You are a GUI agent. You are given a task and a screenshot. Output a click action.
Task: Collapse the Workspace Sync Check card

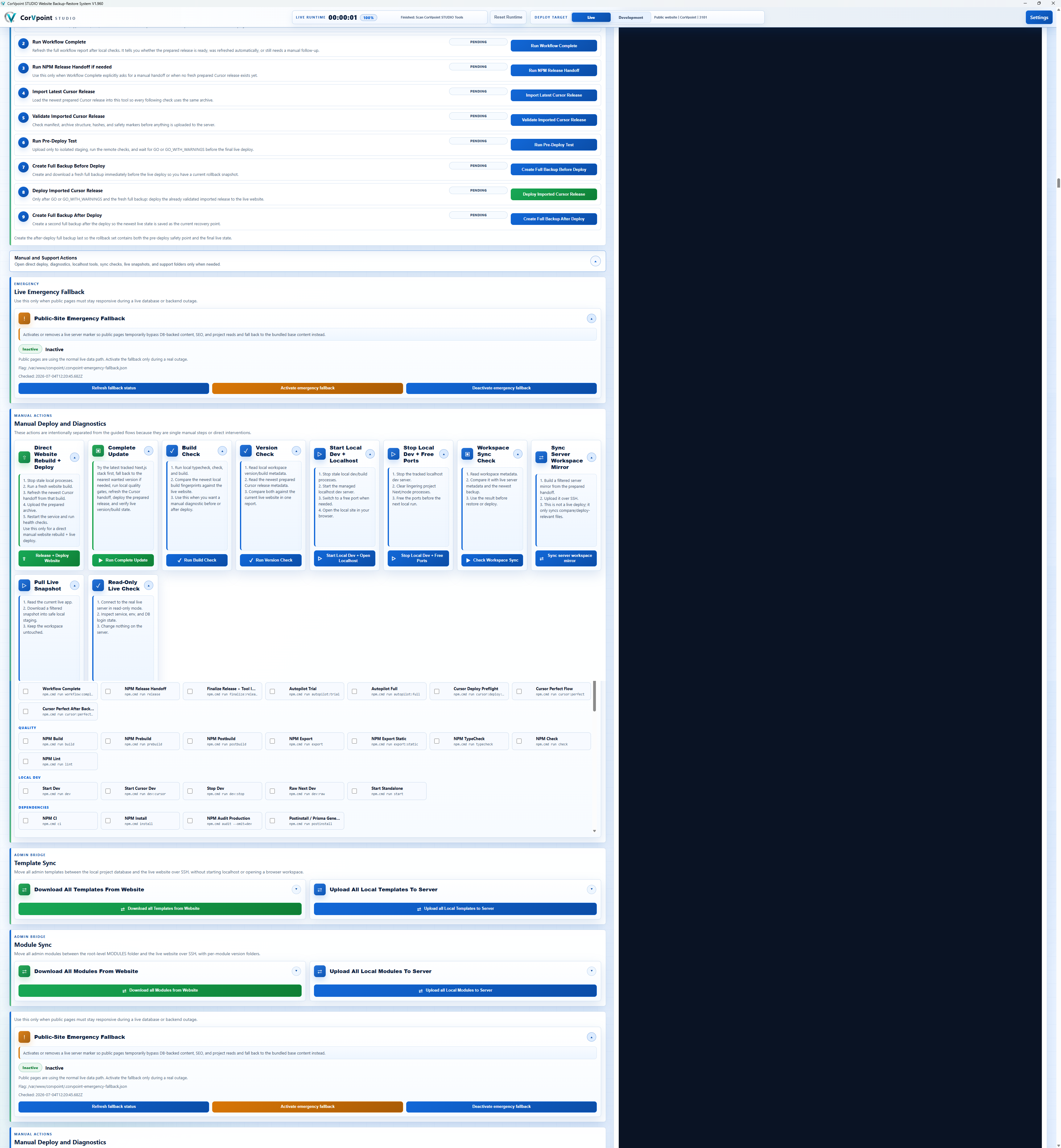517,454
